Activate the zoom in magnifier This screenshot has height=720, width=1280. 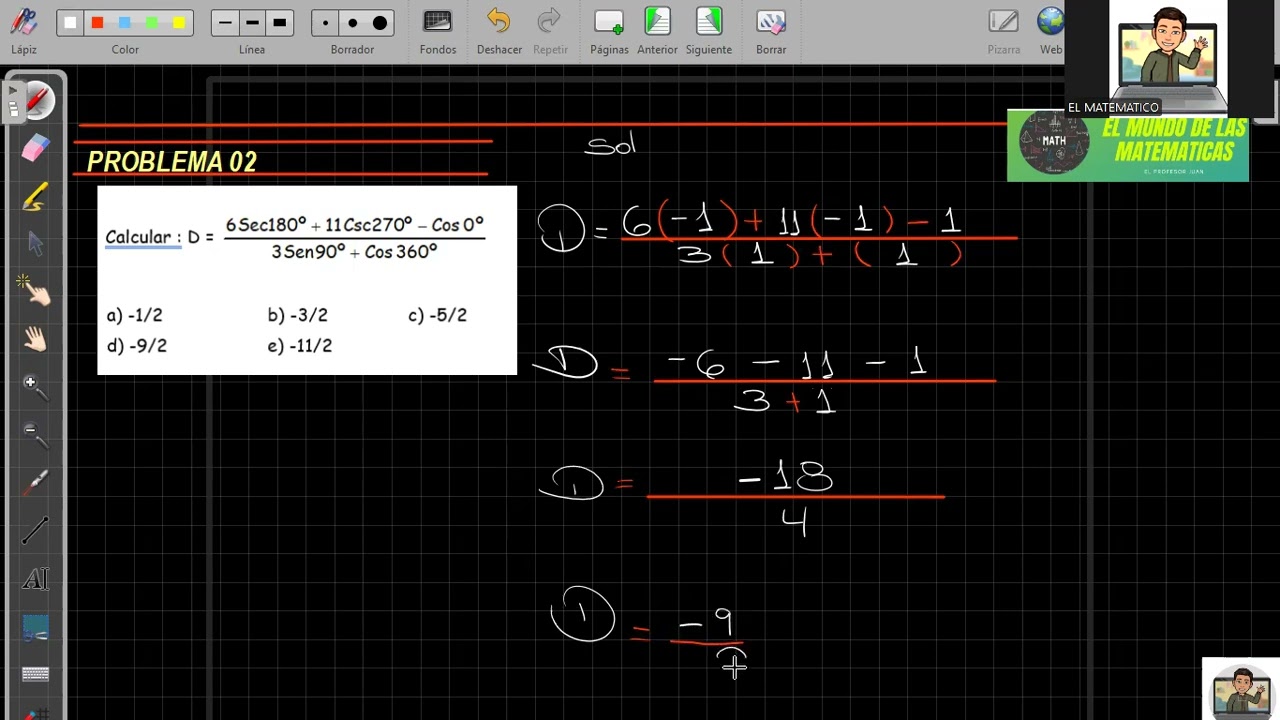(x=35, y=387)
